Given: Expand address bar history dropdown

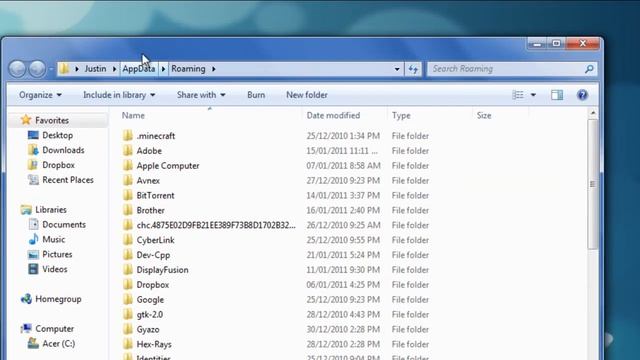Looking at the screenshot, I should click(397, 69).
